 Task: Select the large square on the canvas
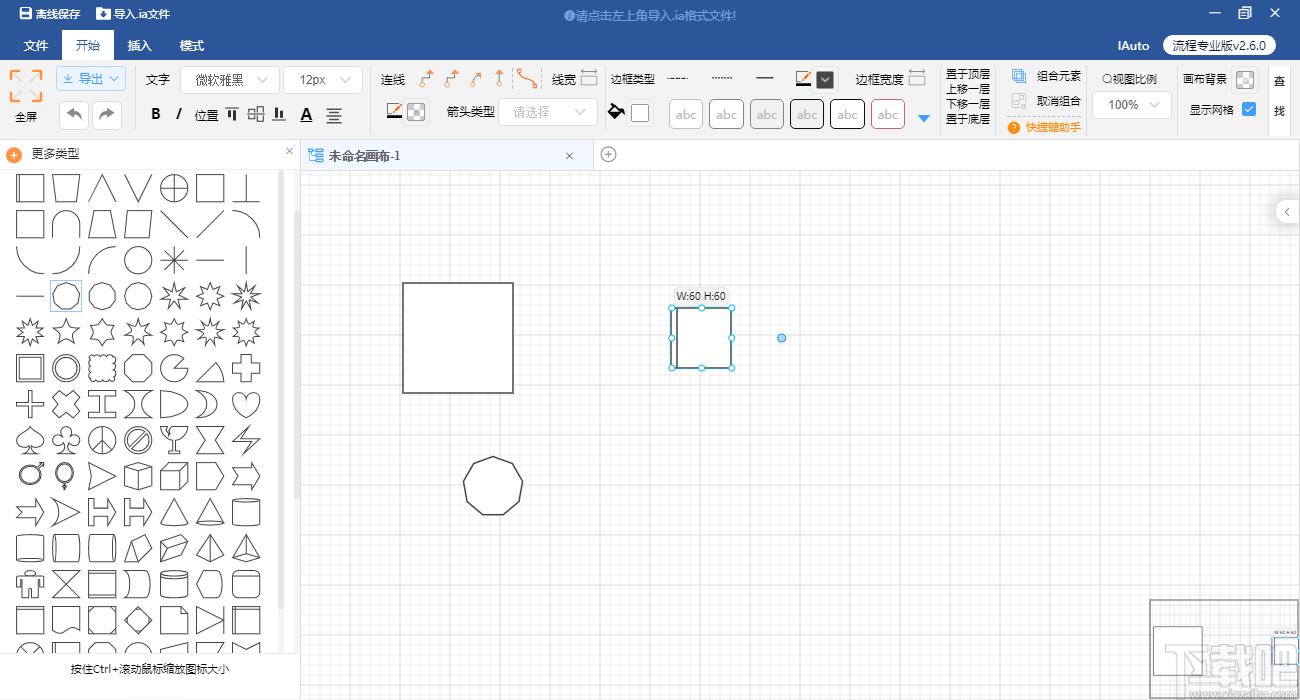[458, 338]
